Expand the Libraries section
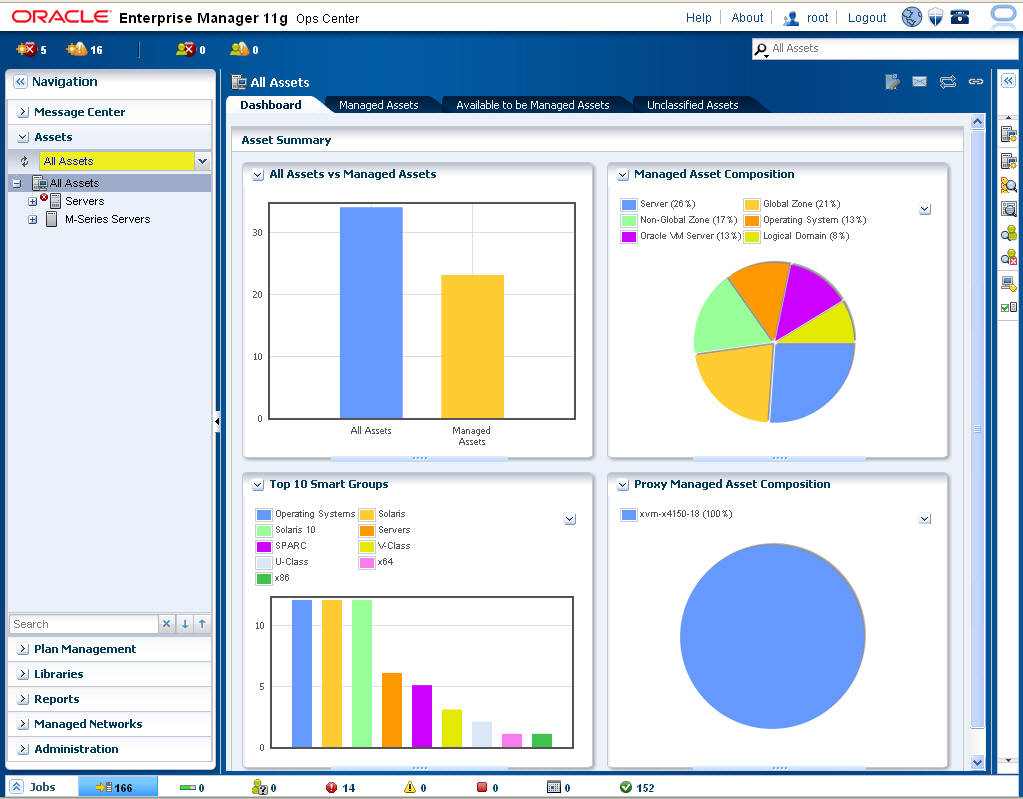Image resolution: width=1023 pixels, height=799 pixels. pyautogui.click(x=23, y=674)
